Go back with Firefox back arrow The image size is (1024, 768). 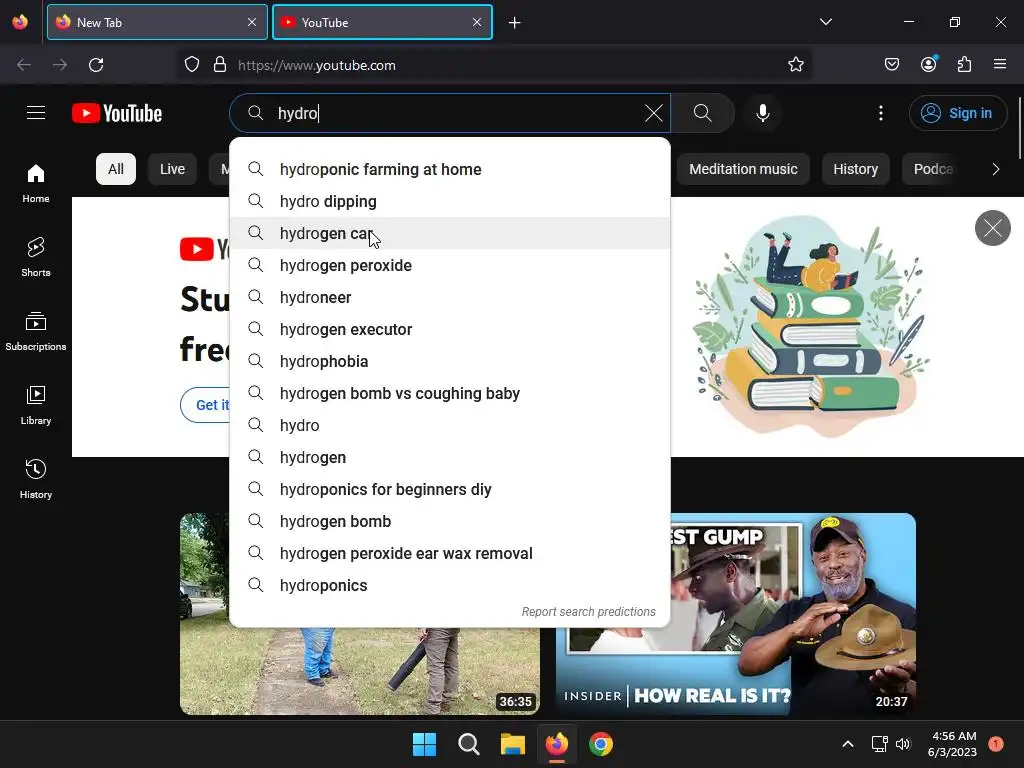24,65
